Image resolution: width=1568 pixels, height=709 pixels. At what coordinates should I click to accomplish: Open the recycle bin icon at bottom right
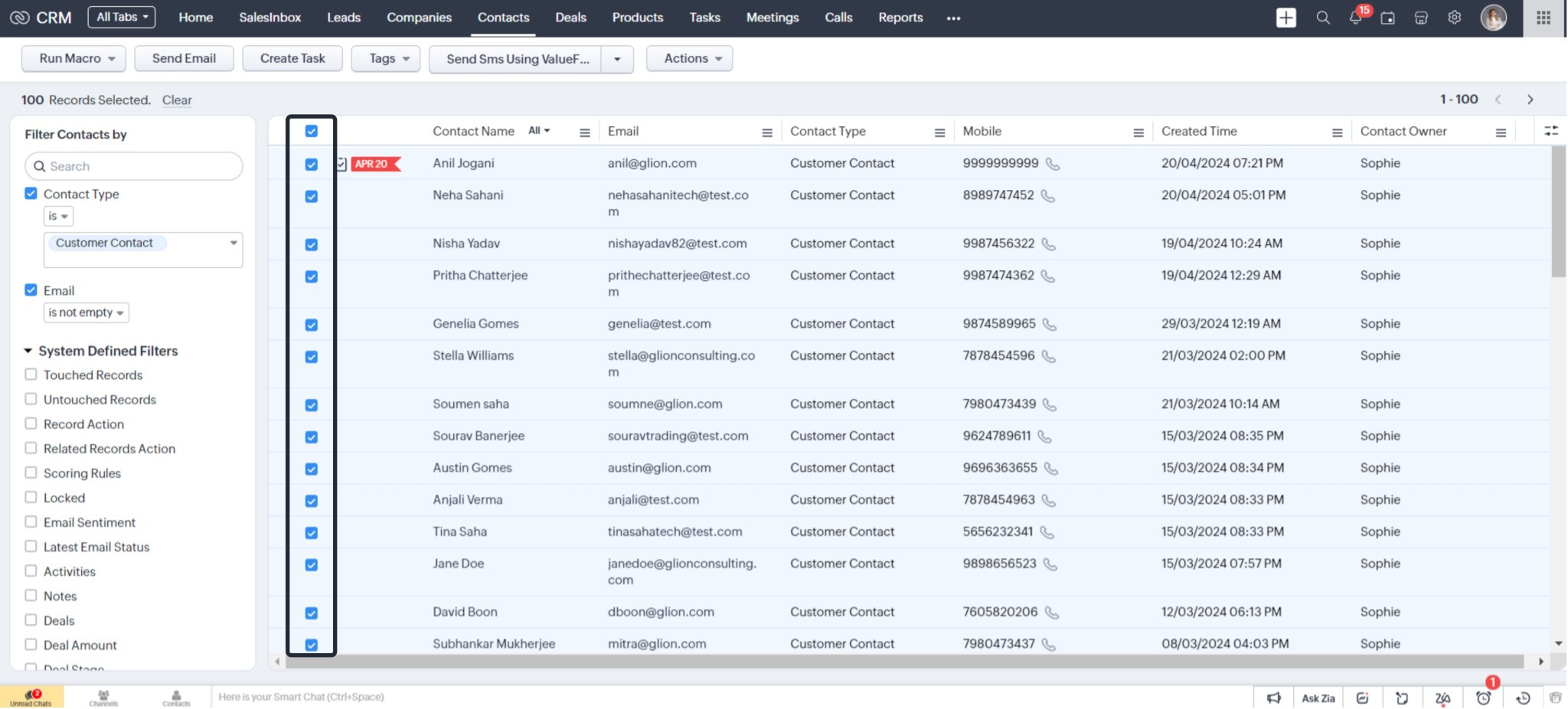tap(1555, 698)
